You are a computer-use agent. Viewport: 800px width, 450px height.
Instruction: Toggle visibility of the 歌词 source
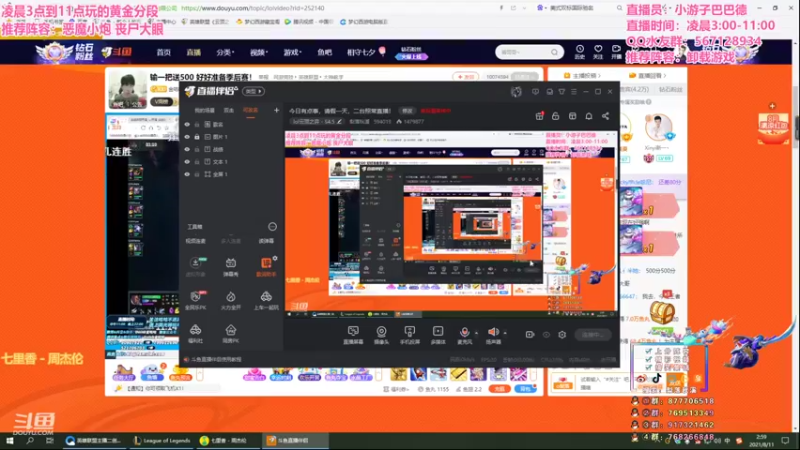point(187,124)
